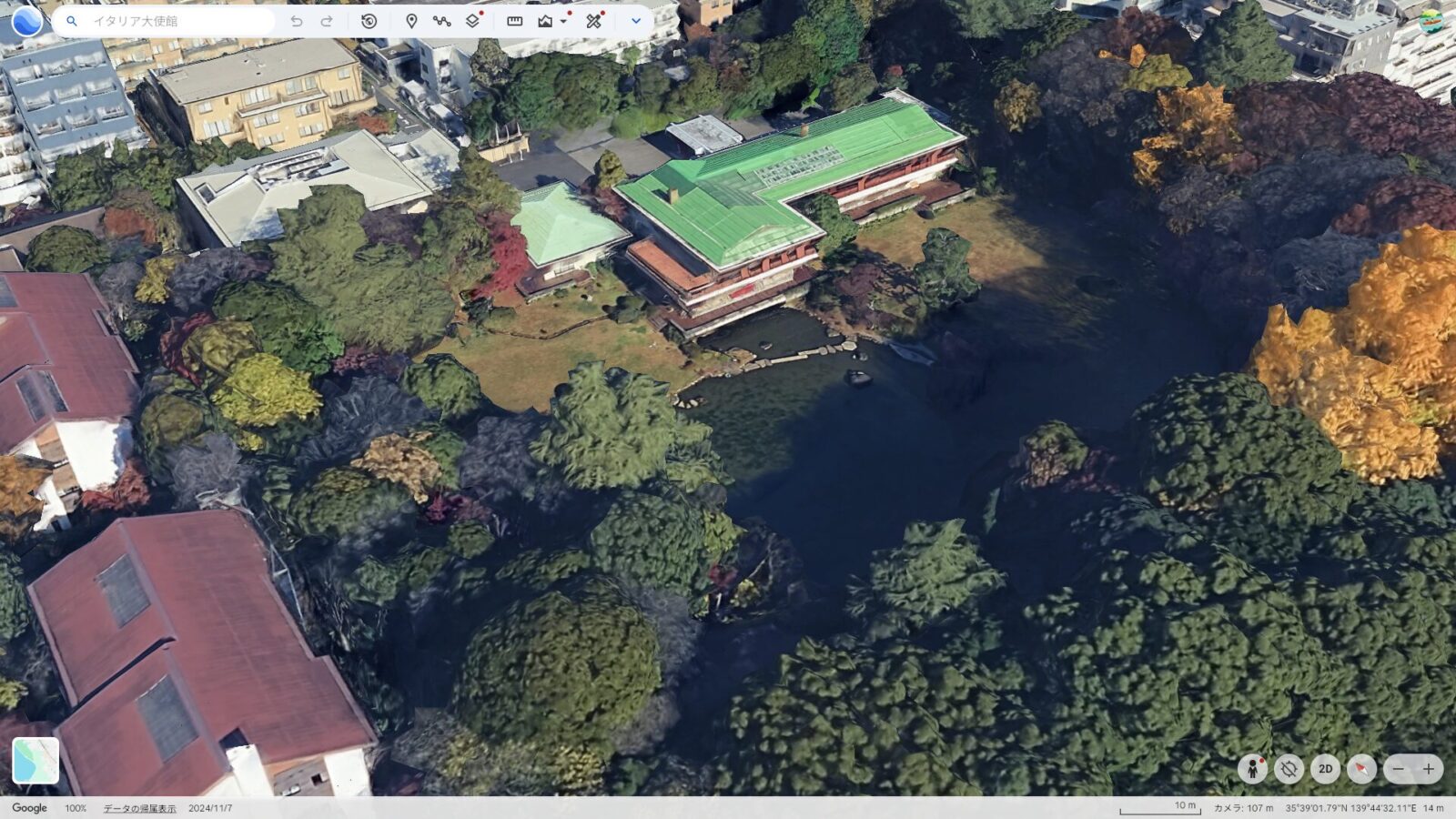Draw a path or polygon
Viewport: 1456px width, 819px height.
coord(441,21)
